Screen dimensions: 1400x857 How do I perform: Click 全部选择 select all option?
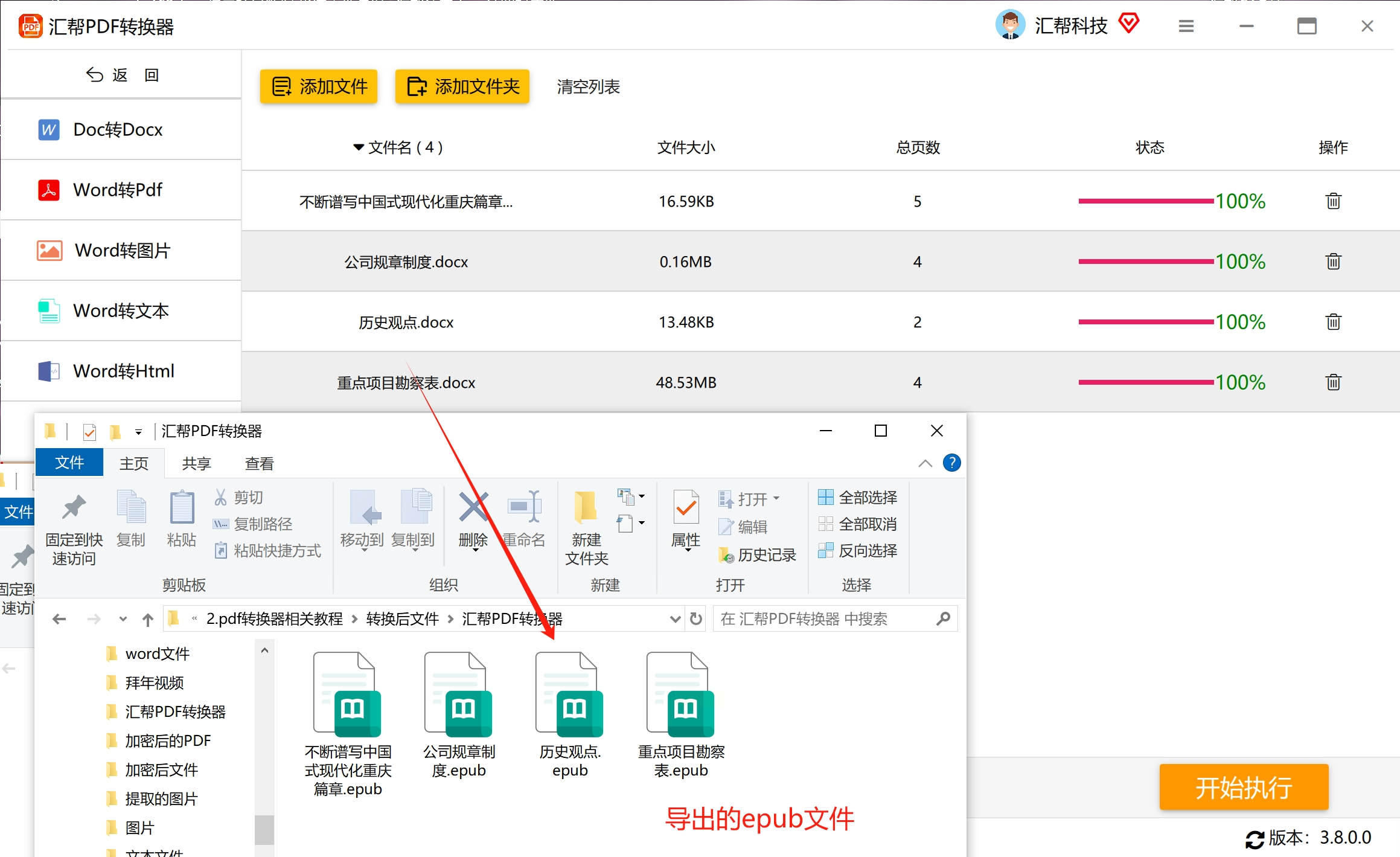tap(857, 498)
